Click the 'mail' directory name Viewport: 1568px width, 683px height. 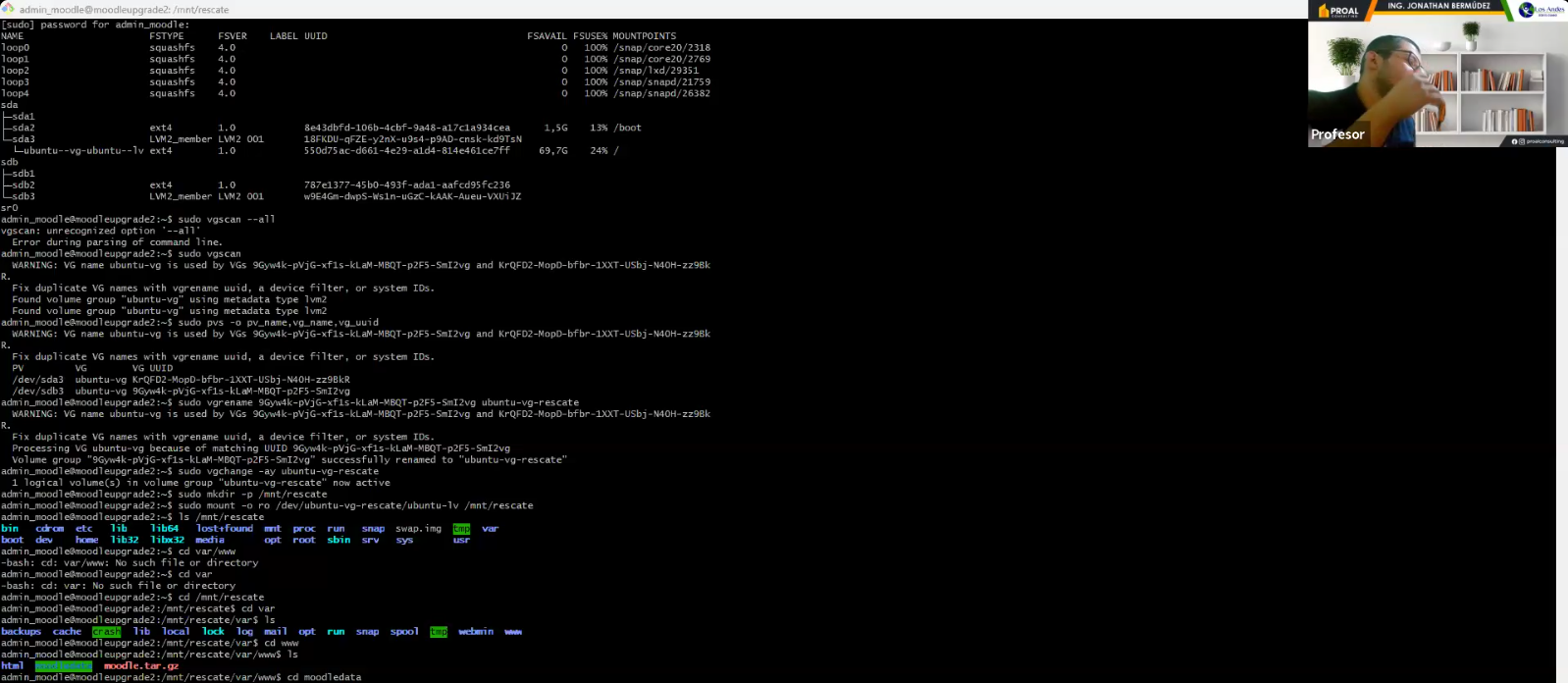point(276,631)
